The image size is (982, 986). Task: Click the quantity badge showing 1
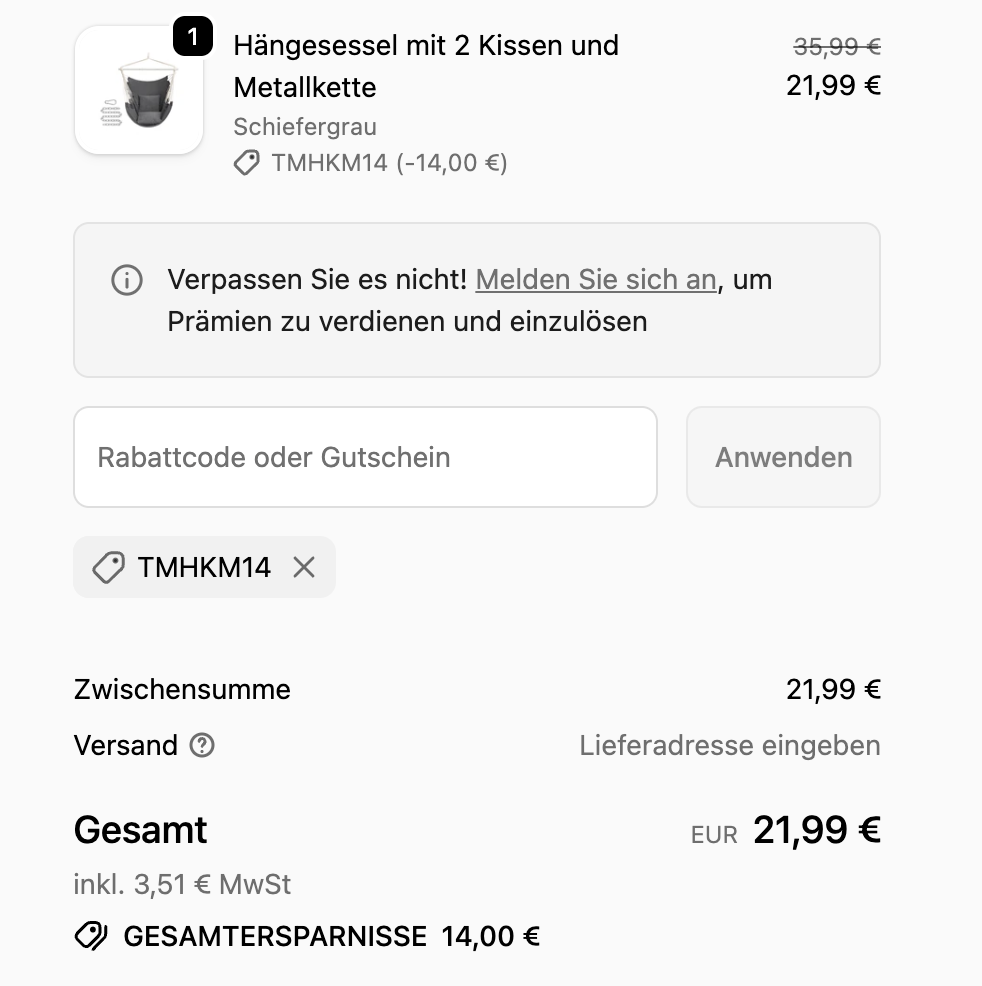(x=192, y=39)
